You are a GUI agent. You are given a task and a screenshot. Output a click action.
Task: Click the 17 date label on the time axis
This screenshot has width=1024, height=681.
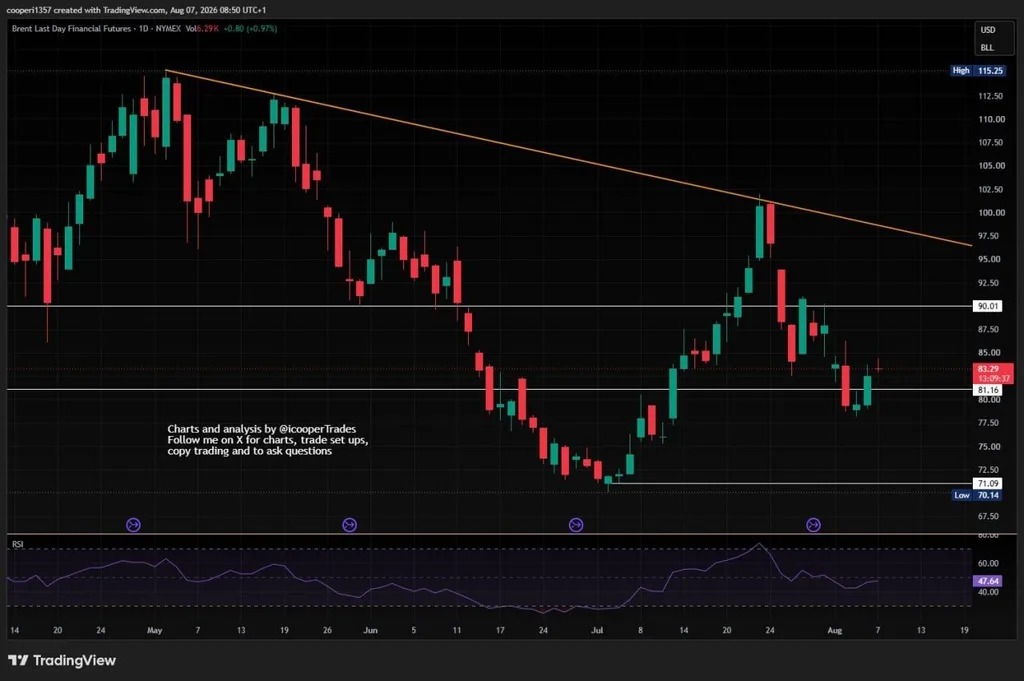tap(500, 631)
